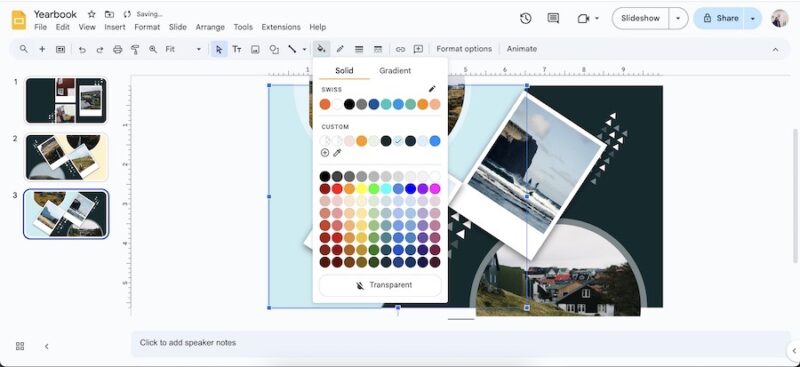Pick the orange Swiss theme swatch

pyautogui.click(x=325, y=104)
